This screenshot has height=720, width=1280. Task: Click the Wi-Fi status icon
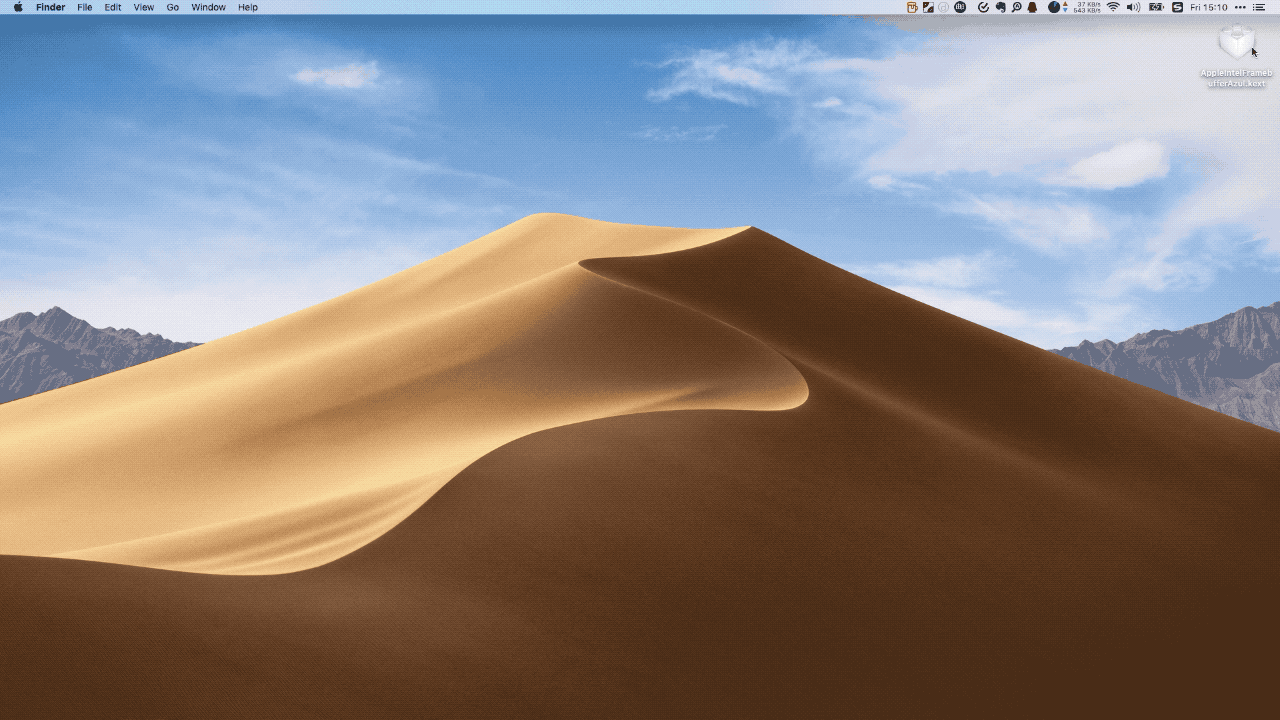[x=1113, y=7]
